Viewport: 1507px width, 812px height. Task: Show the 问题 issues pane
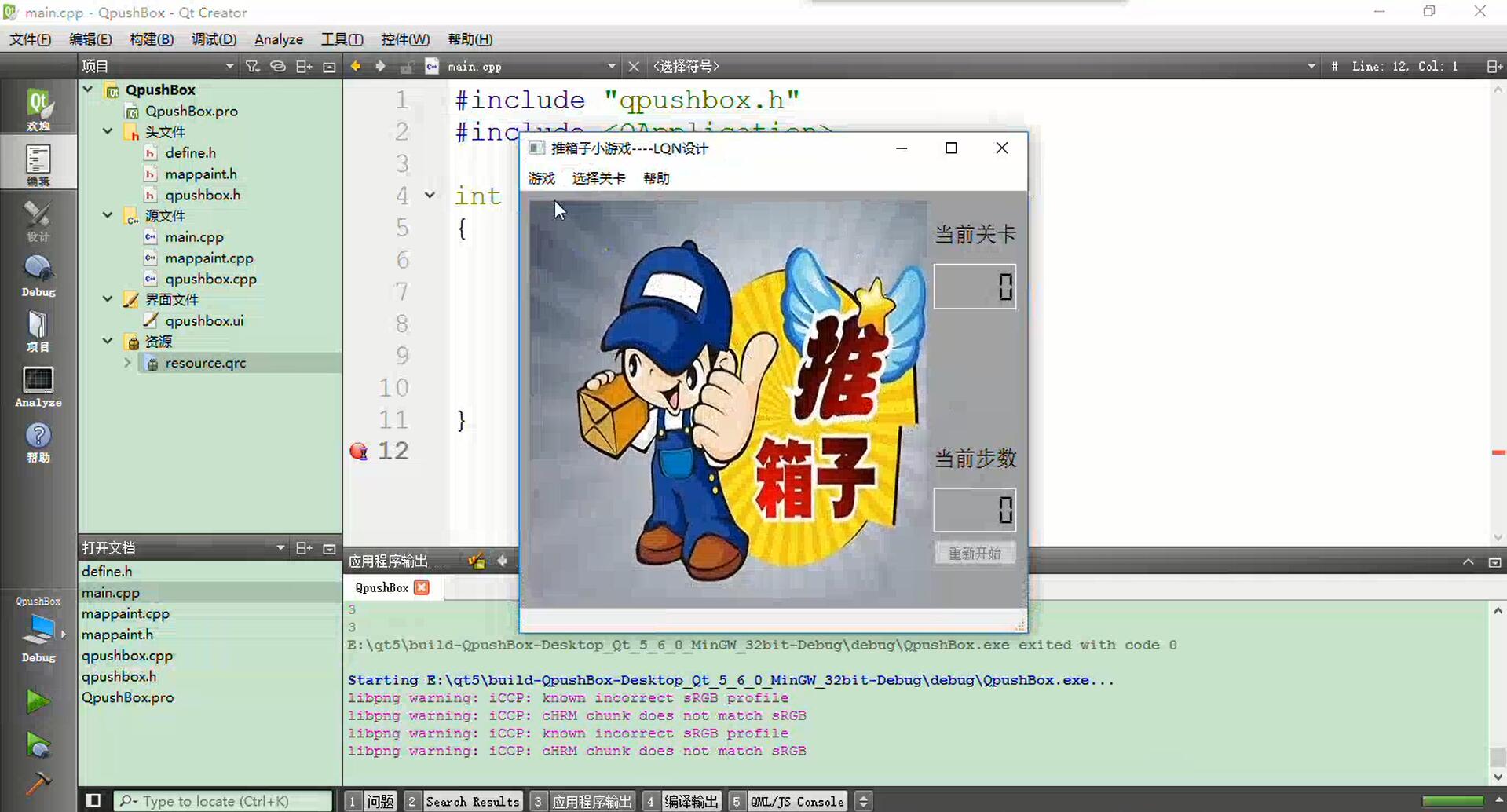pyautogui.click(x=371, y=801)
